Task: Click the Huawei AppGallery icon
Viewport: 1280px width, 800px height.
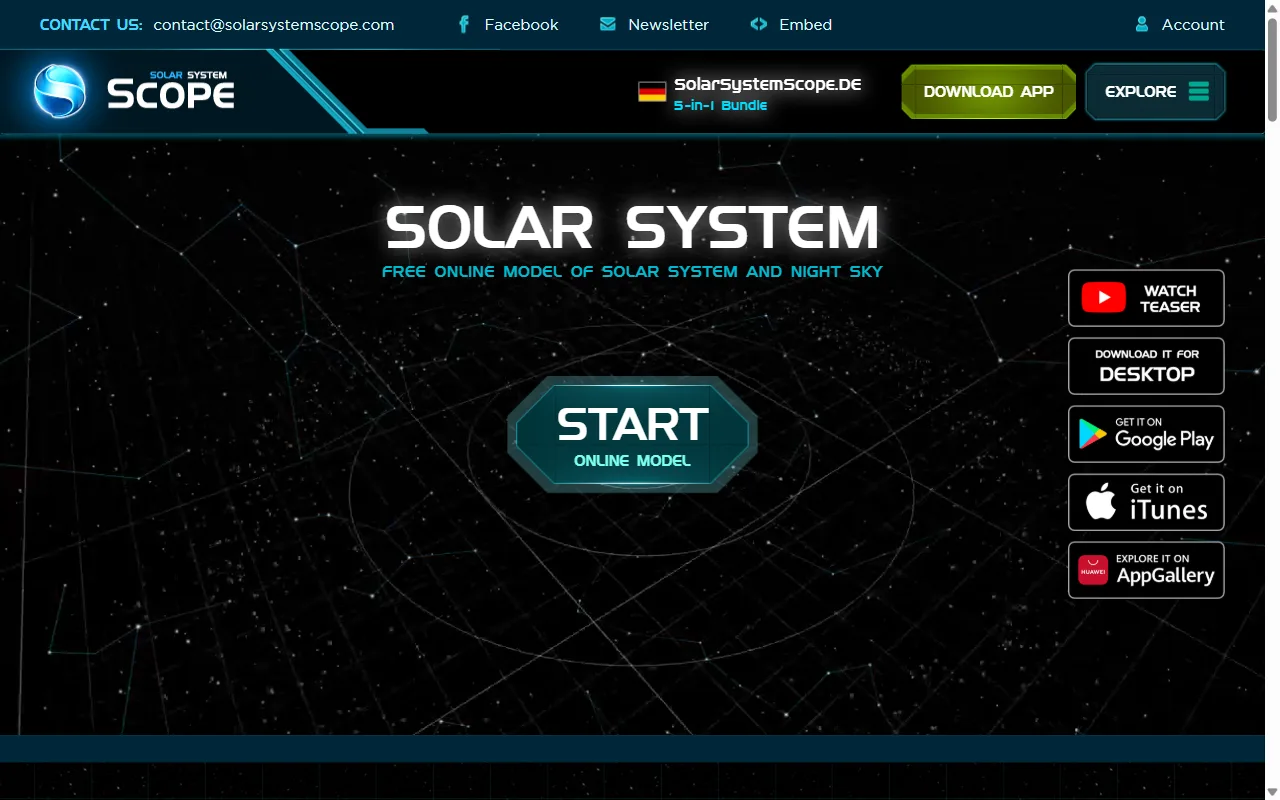Action: tap(1093, 570)
